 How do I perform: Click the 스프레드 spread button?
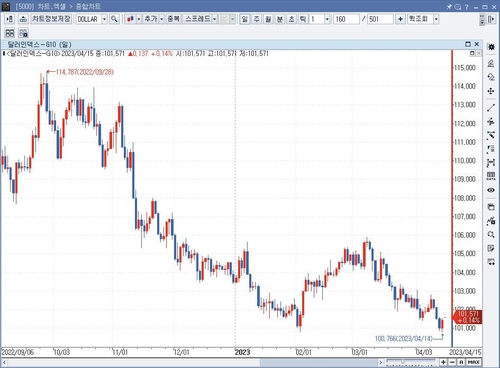[x=197, y=19]
